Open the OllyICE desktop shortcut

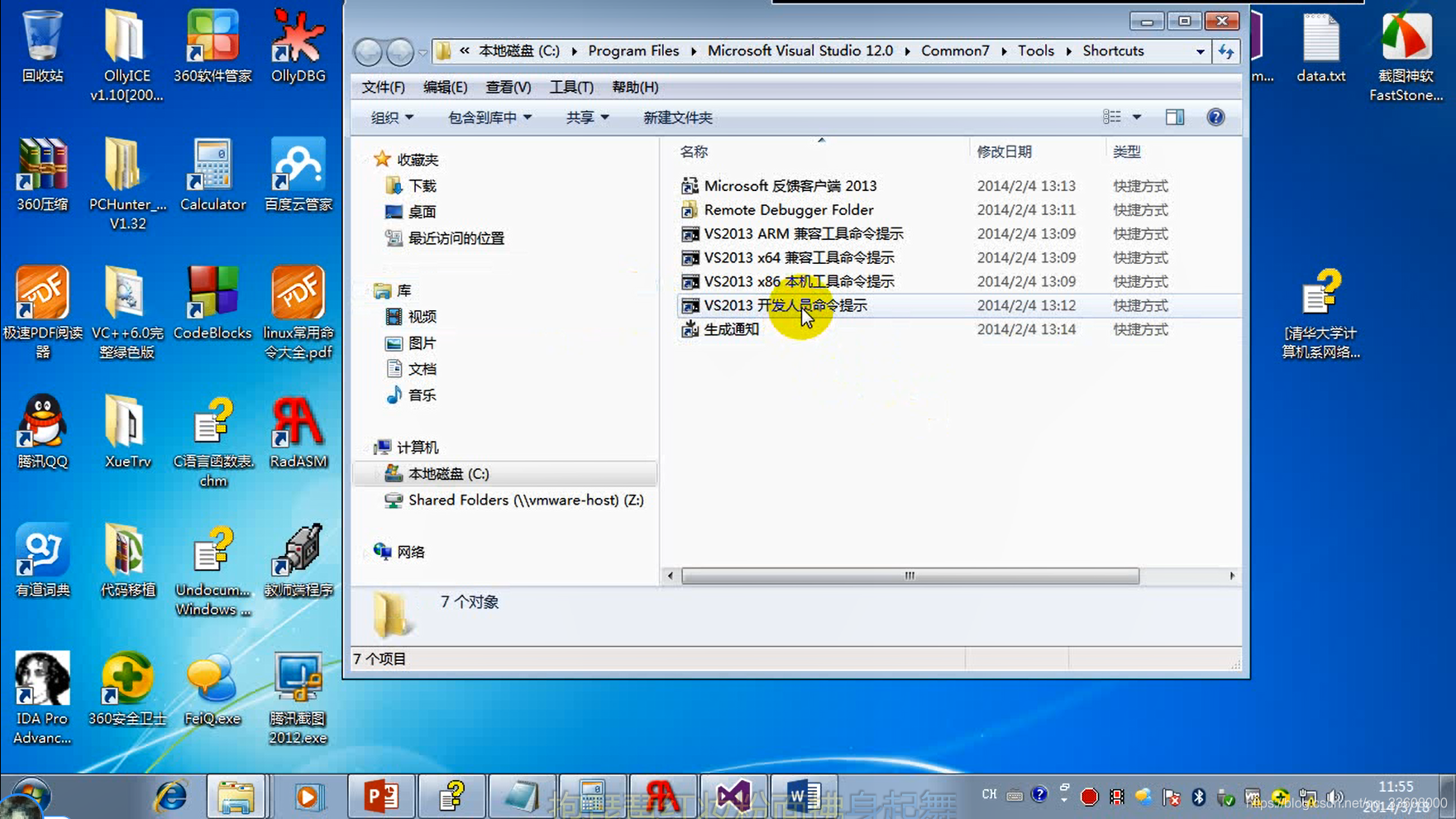[127, 55]
